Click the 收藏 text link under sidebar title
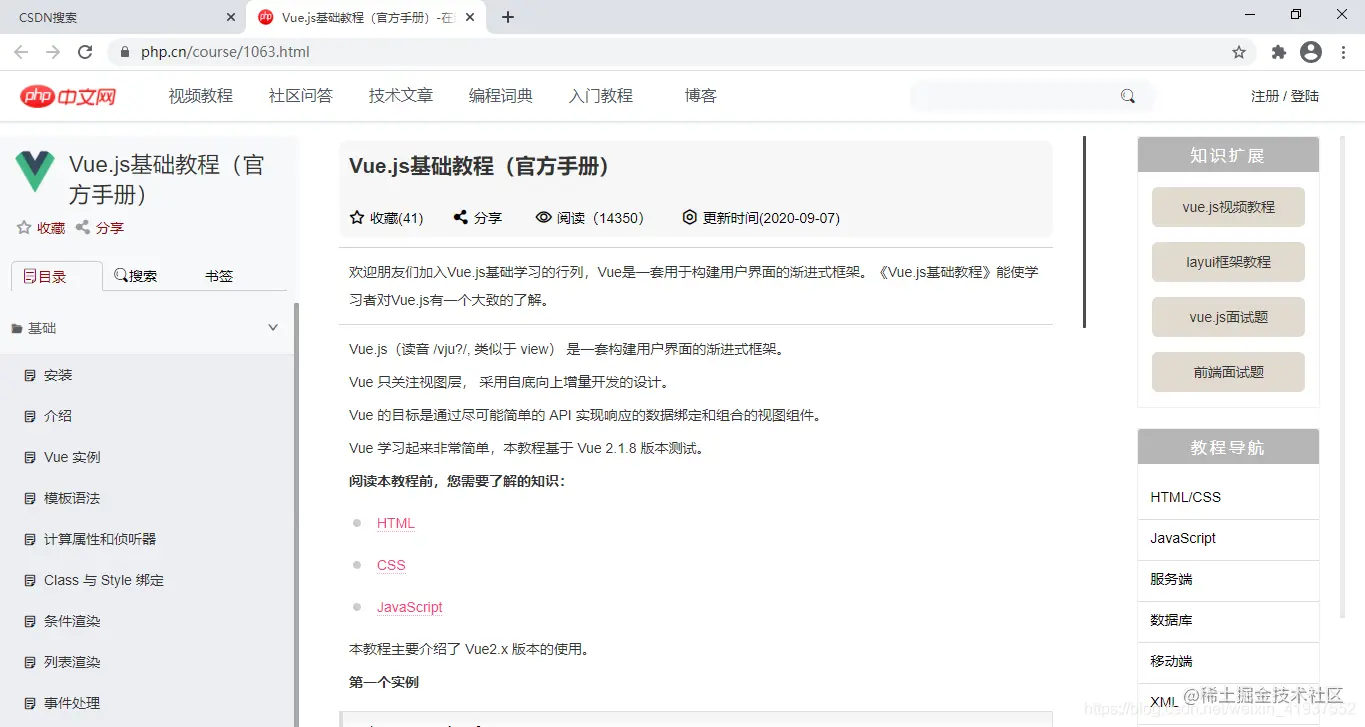This screenshot has height=727, width=1365. 51,228
